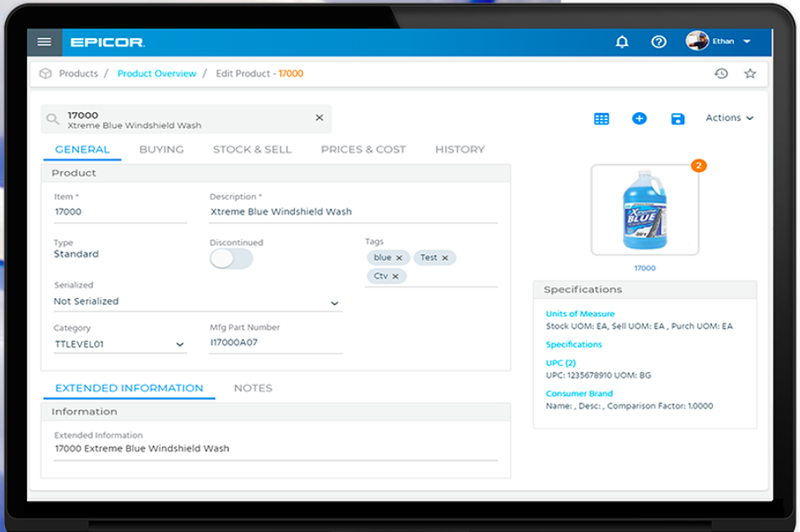Click the search magnifier icon
This screenshot has height=532, width=800.
click(53, 119)
